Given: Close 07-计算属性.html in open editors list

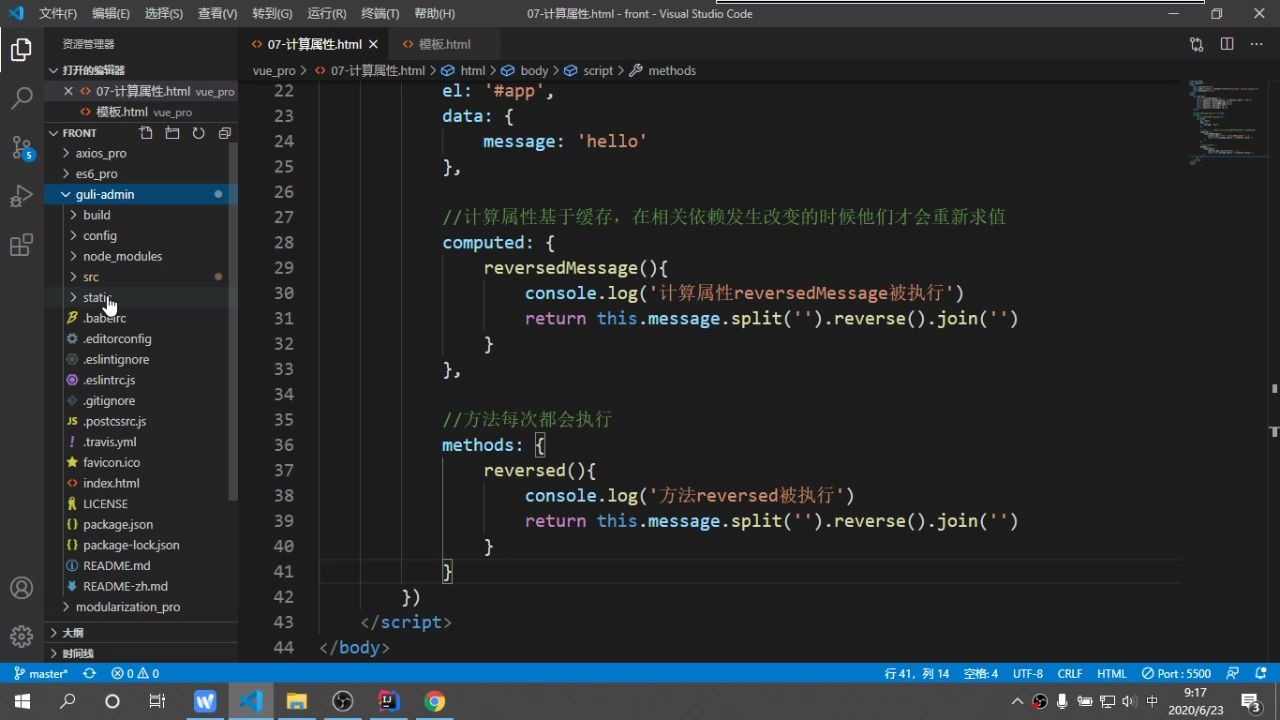Looking at the screenshot, I should [x=68, y=91].
